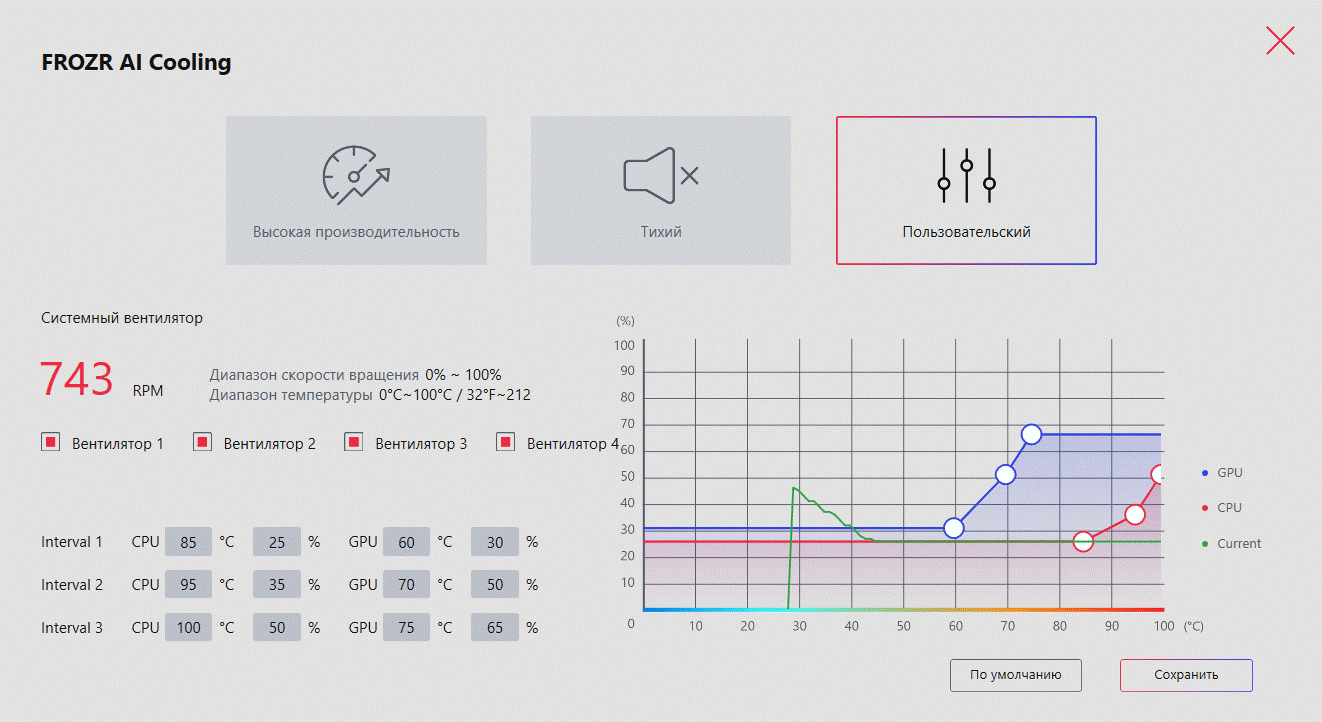Screen dimensions: 1322x722
Task: Edit Interval 3 CPU percent field
Action: tap(277, 628)
